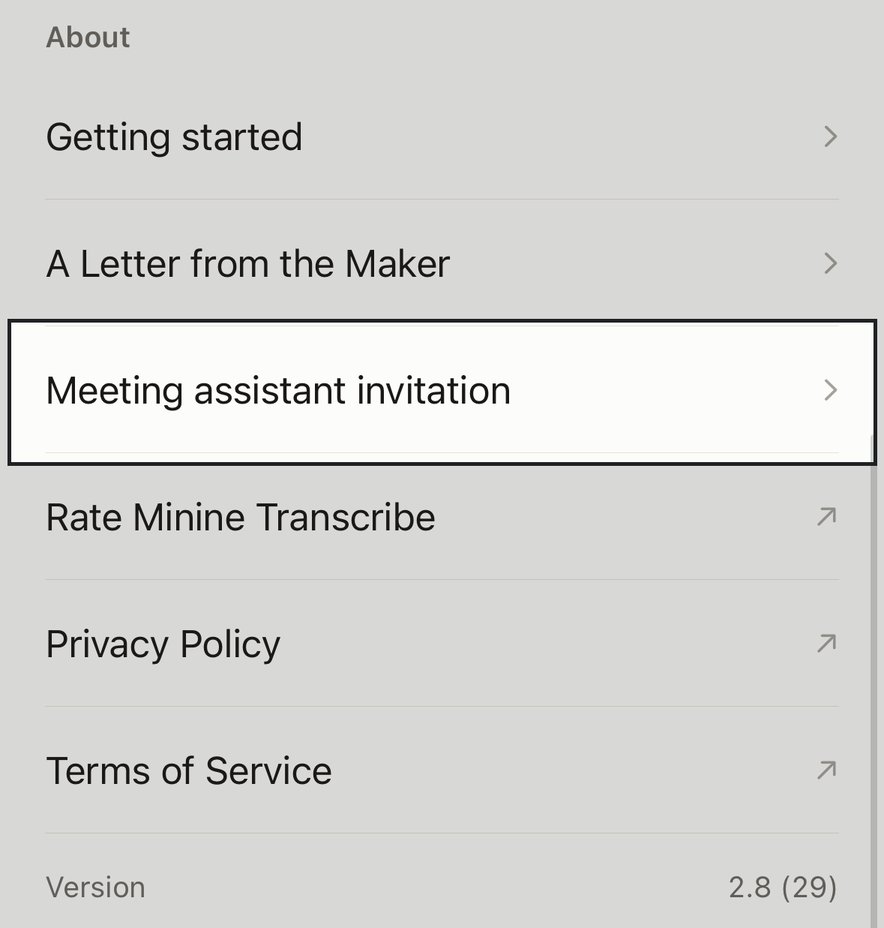
Task: Click the Version label
Action: point(95,887)
